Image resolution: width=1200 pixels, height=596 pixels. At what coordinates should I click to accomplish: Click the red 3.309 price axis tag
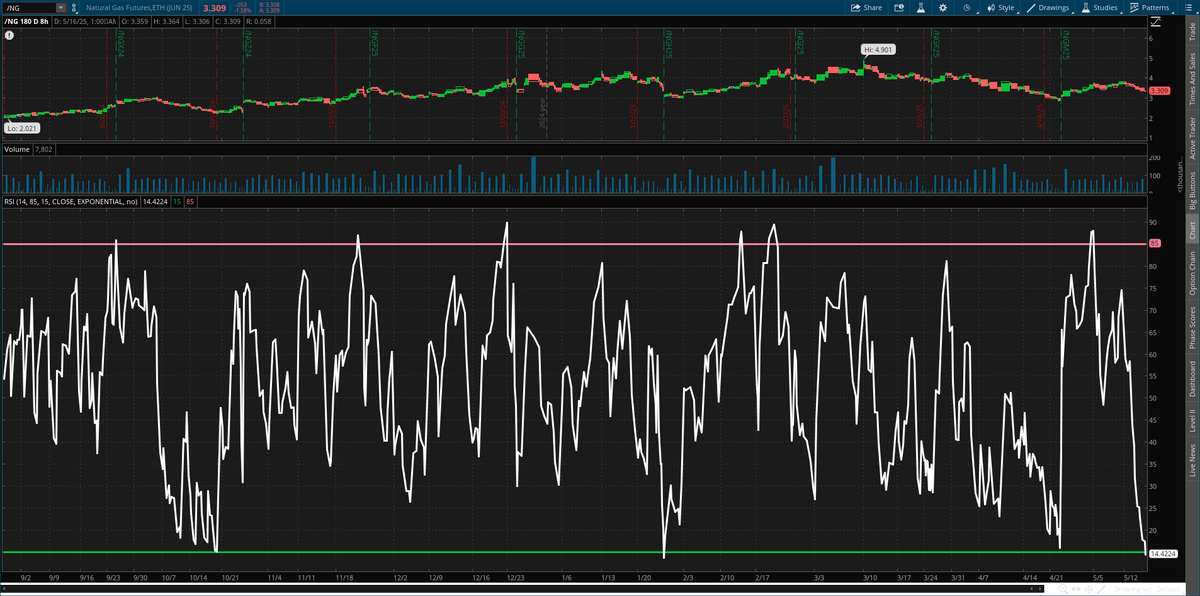click(1160, 91)
